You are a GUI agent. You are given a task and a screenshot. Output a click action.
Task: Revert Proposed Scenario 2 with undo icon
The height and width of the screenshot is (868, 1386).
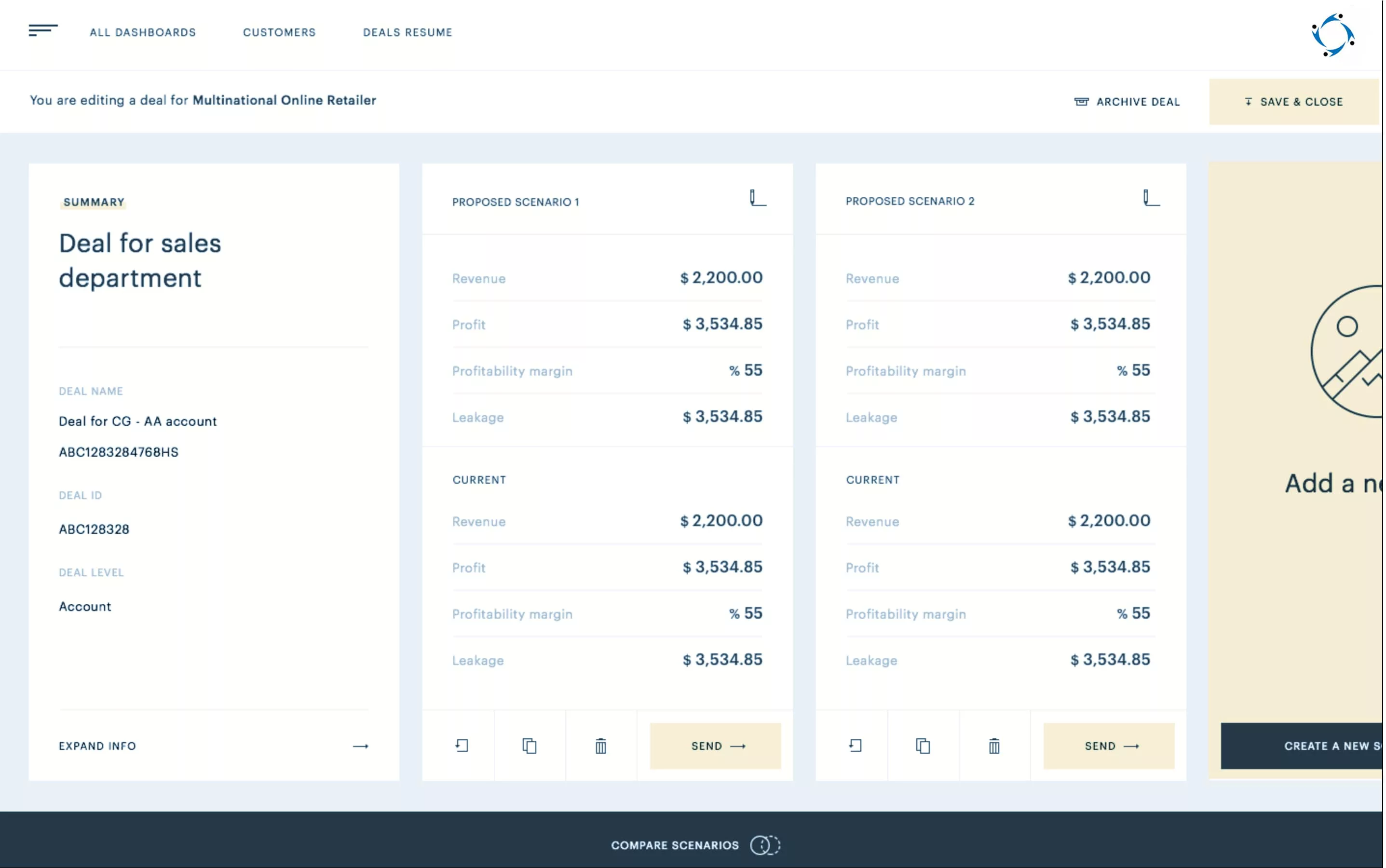pos(855,746)
